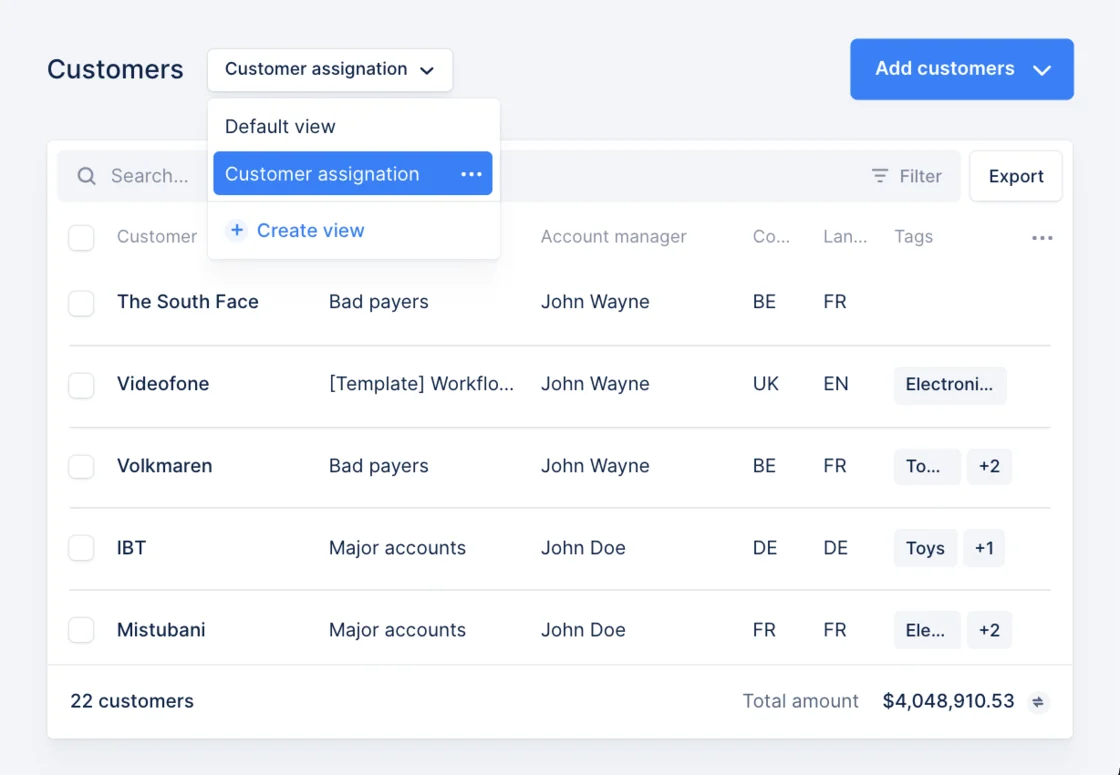Click the Export button
Viewport: 1120px width, 775px height.
tap(1016, 176)
